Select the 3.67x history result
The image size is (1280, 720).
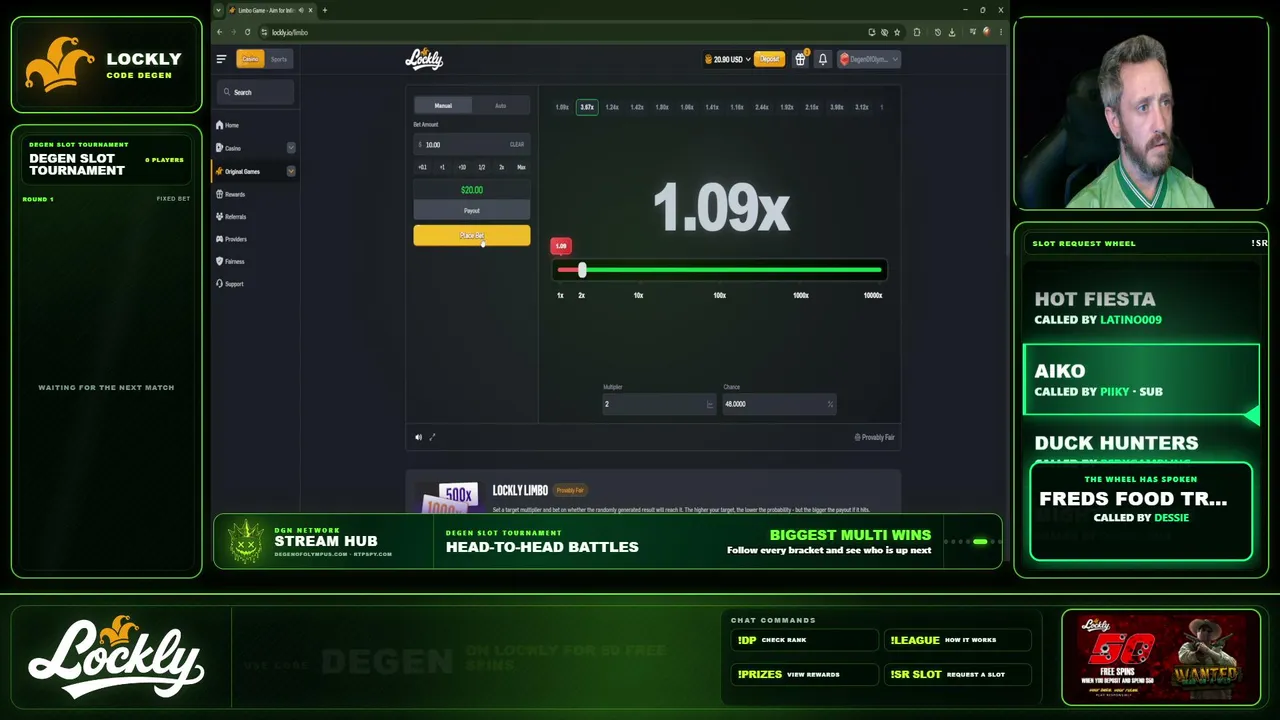point(587,107)
